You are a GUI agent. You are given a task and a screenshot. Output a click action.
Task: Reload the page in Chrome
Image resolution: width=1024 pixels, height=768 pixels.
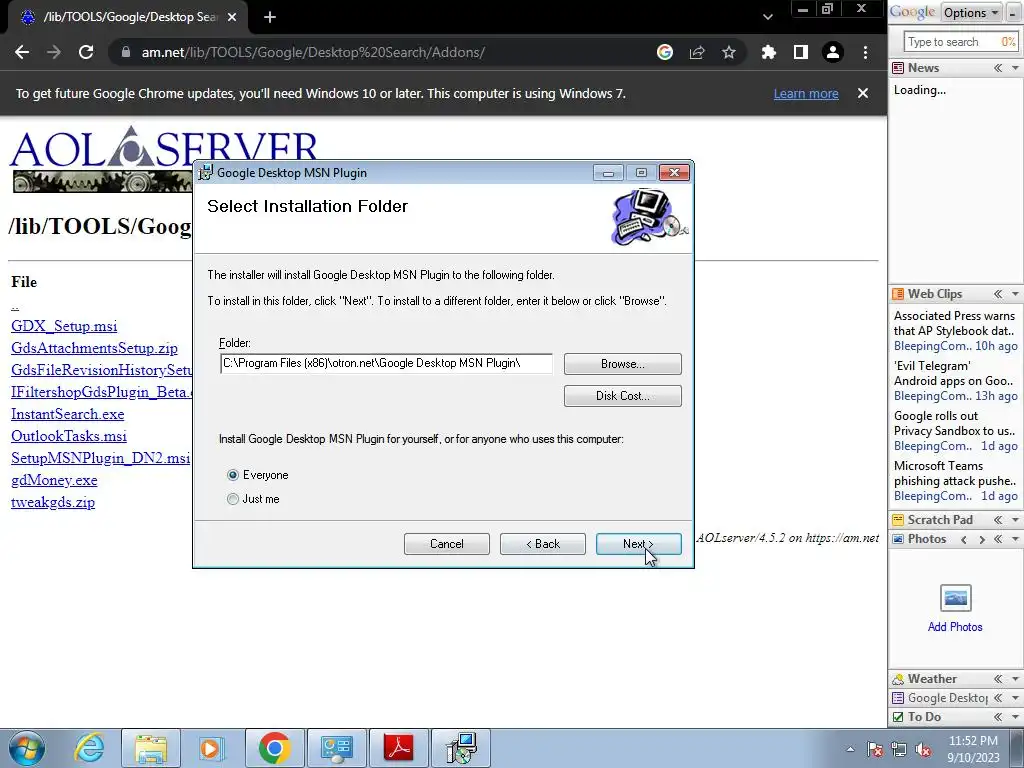86,52
